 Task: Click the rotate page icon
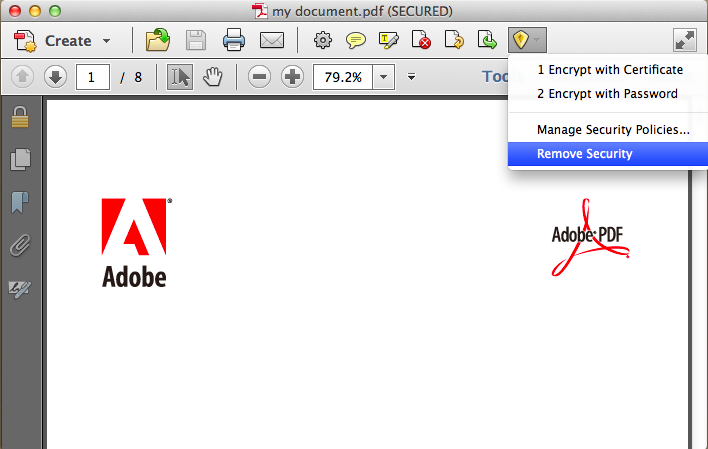tap(454, 40)
